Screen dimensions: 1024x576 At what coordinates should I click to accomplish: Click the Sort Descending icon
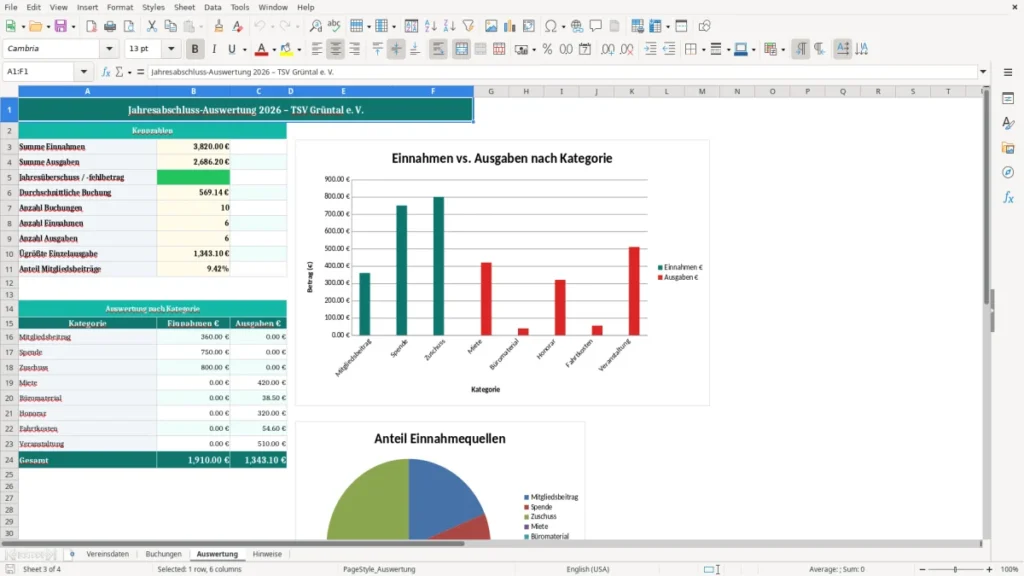click(449, 26)
